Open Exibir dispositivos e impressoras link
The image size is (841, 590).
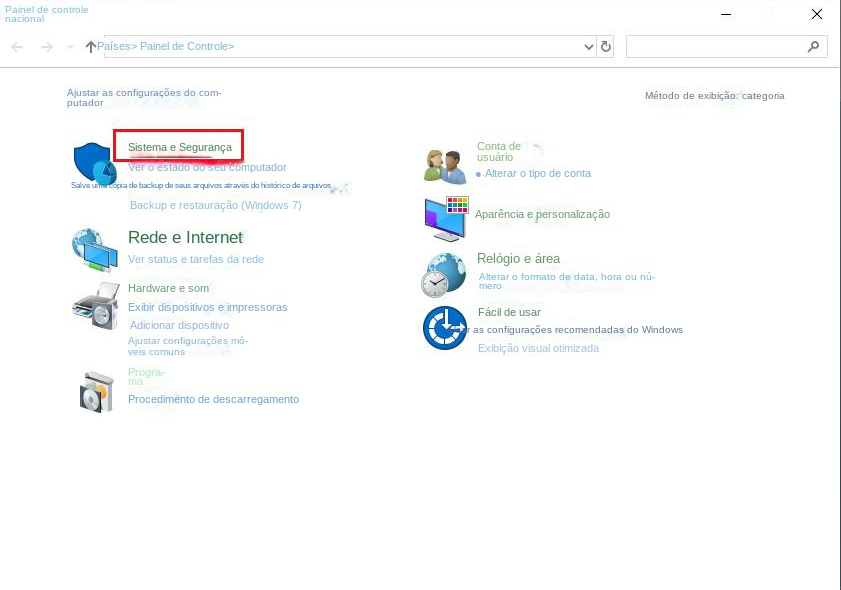[207, 307]
